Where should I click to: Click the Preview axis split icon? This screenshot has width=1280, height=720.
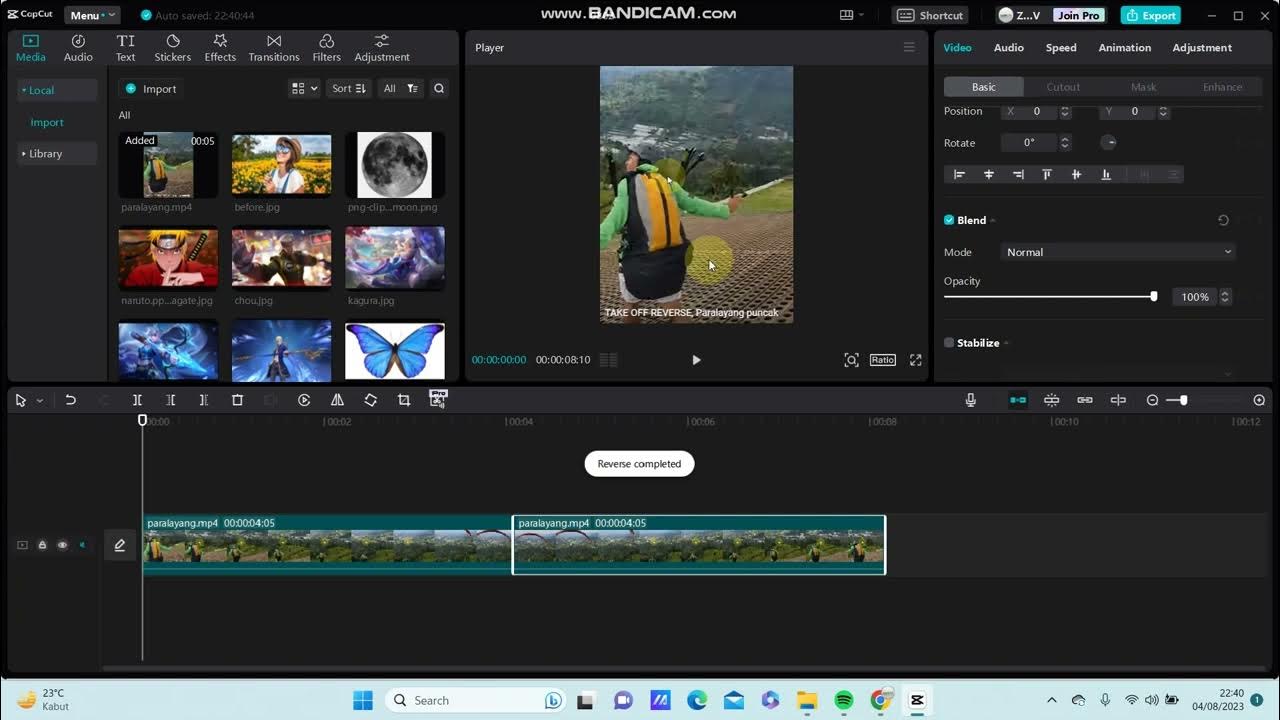tap(1118, 400)
